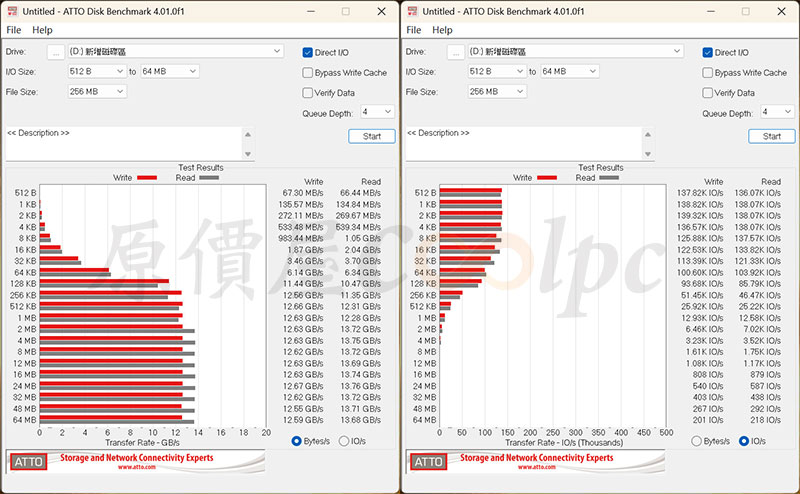Click Start button in left window
Screen dimensions: 800x494
point(372,136)
